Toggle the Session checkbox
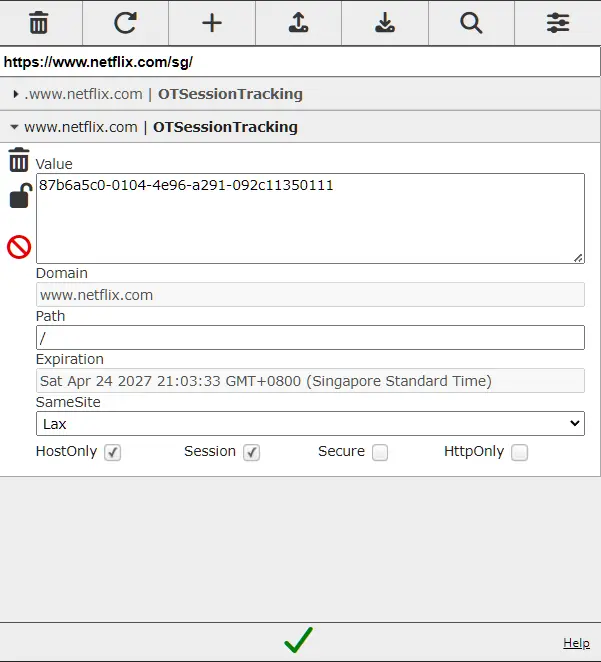The image size is (601, 662). pos(252,453)
